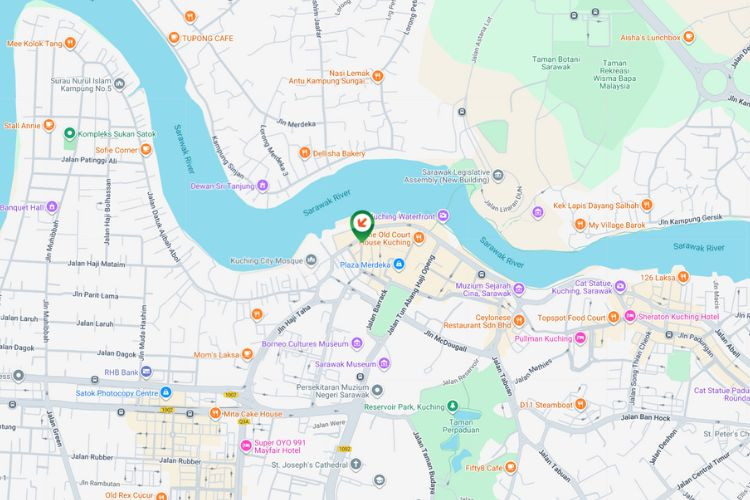Open Sheraton Kuching Hotel bed icon
Viewport: 750px width, 500px height.
(630, 316)
